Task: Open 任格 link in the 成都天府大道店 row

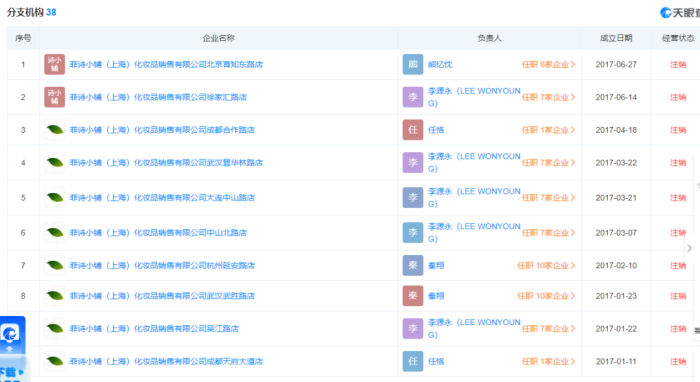Action: (x=436, y=361)
